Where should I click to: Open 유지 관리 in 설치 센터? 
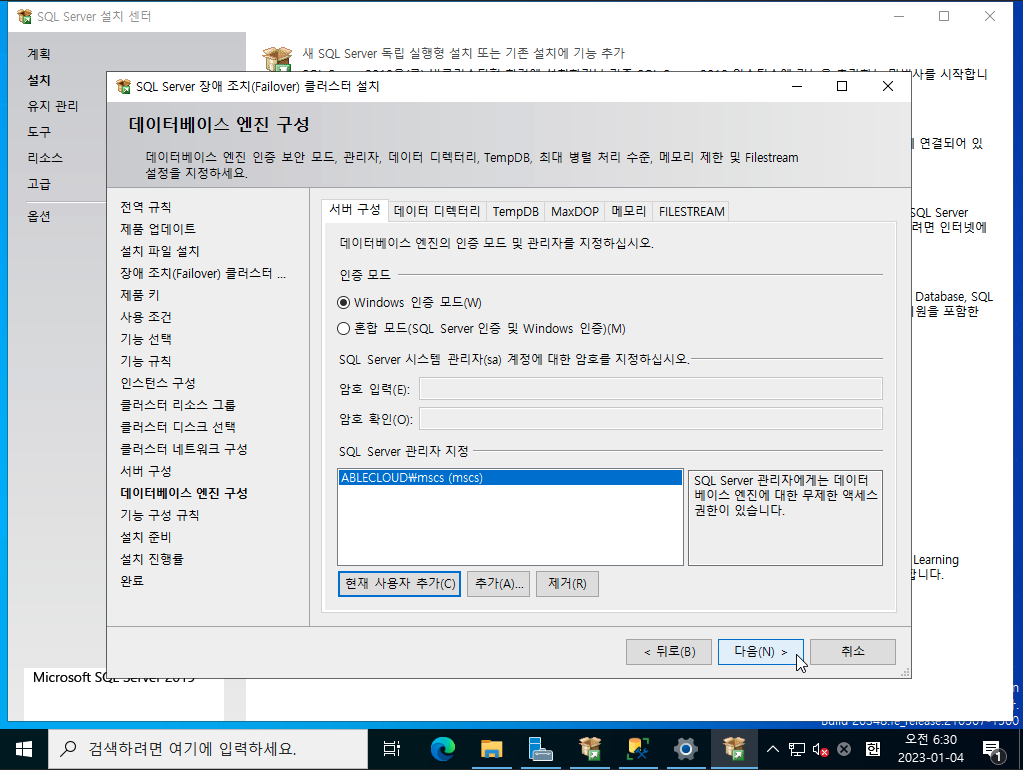pos(52,106)
